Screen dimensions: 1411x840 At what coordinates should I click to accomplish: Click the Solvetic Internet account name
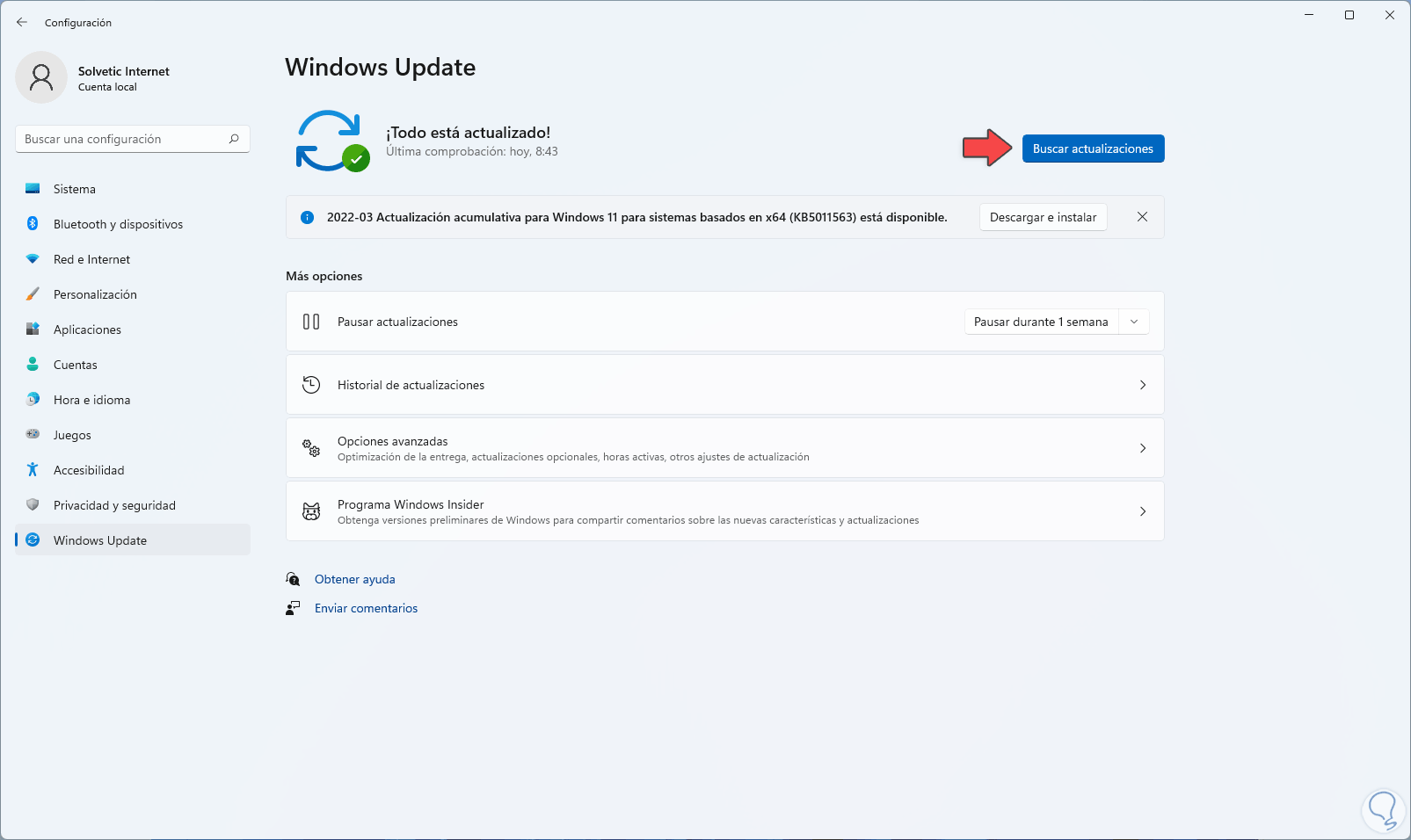(x=124, y=71)
